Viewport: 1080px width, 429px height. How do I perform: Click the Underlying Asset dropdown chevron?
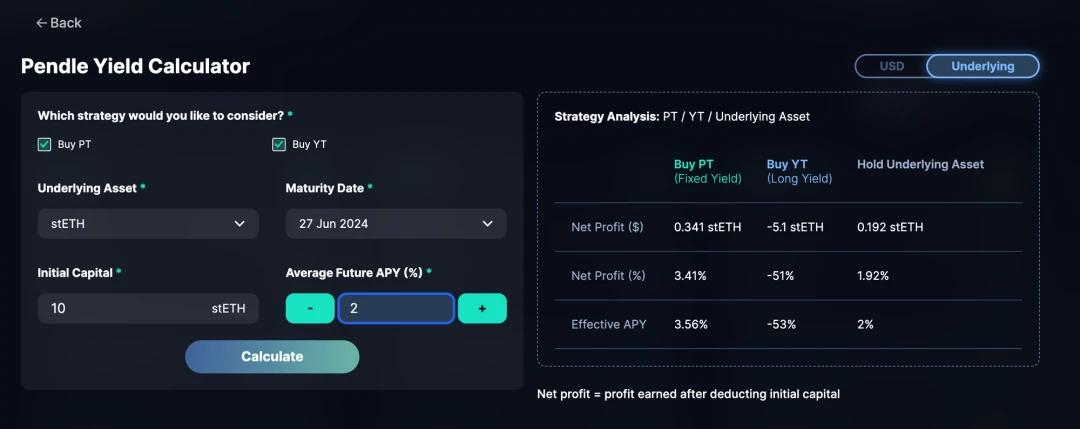tap(239, 224)
